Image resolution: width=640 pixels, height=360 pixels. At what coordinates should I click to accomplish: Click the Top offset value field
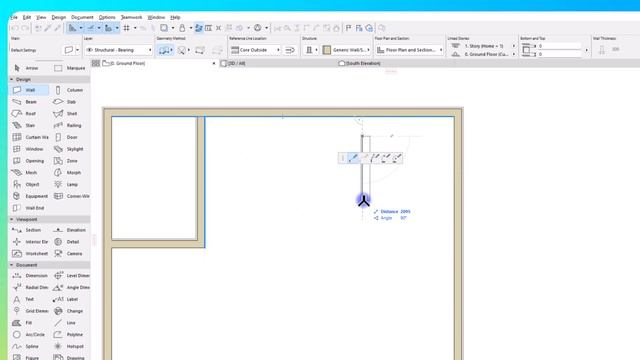[560, 46]
